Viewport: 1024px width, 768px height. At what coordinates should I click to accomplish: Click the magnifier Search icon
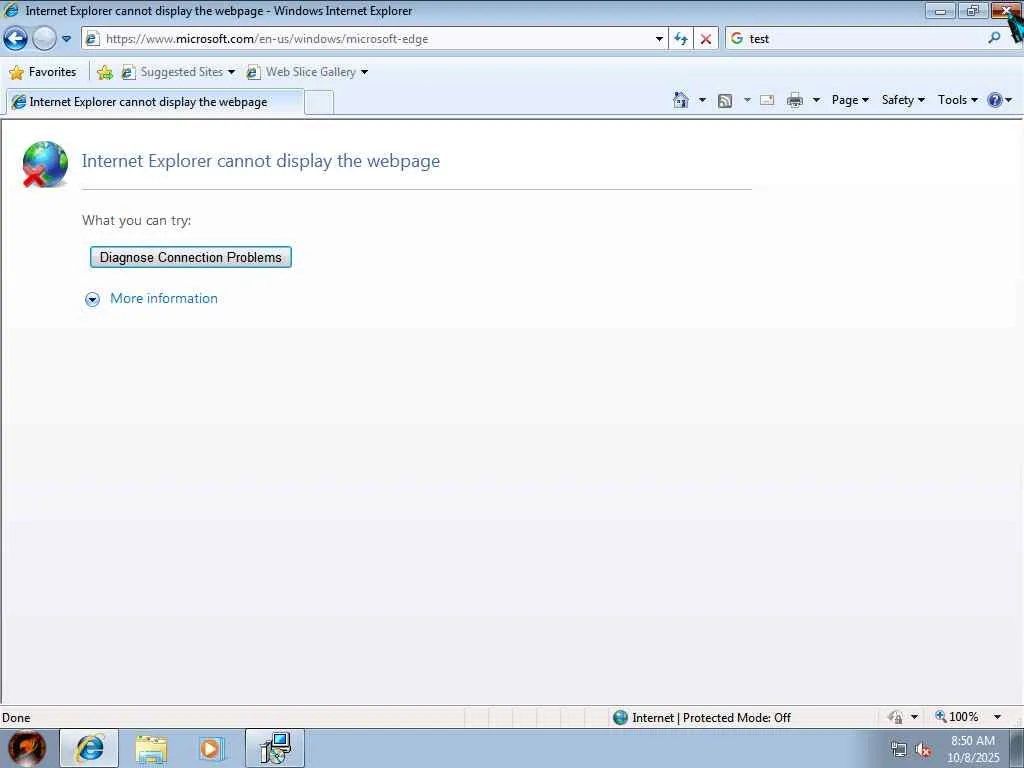994,38
